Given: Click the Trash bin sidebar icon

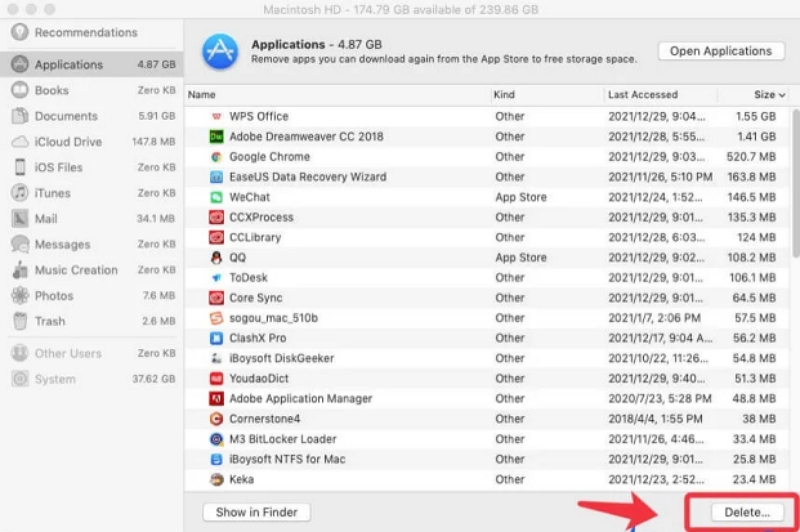Looking at the screenshot, I should [20, 321].
